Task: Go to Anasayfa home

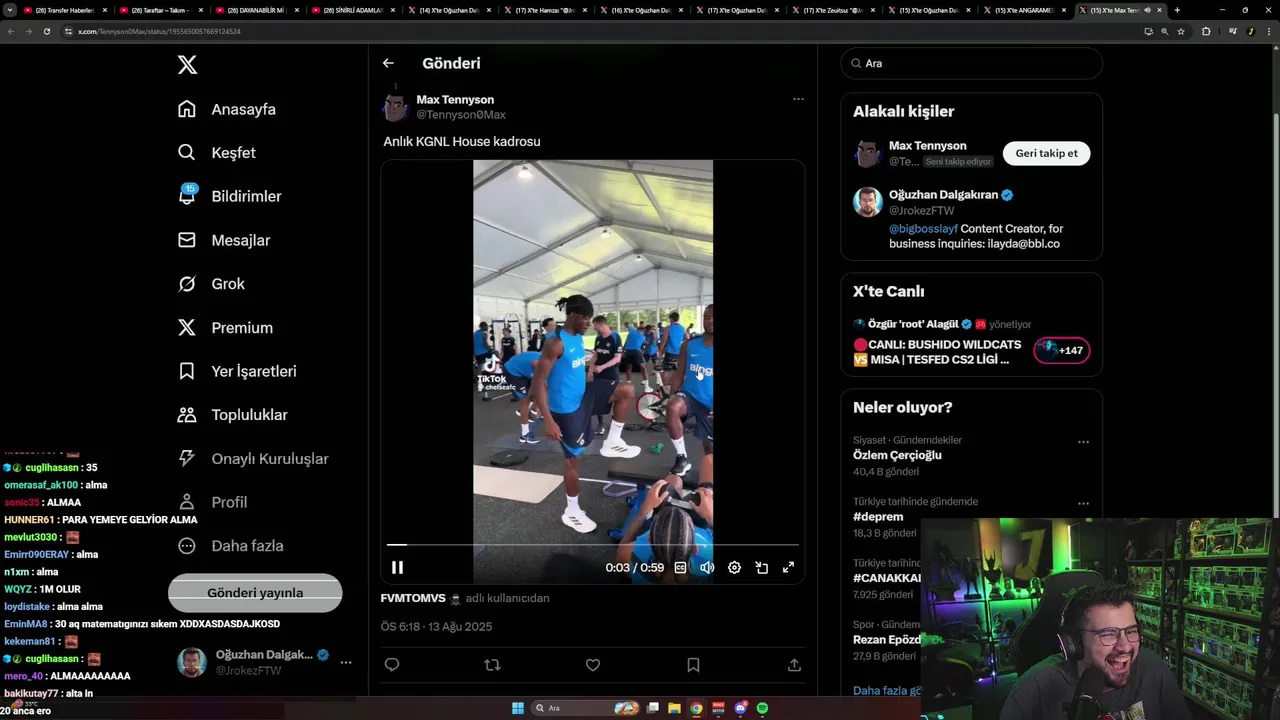Action: coord(226,109)
